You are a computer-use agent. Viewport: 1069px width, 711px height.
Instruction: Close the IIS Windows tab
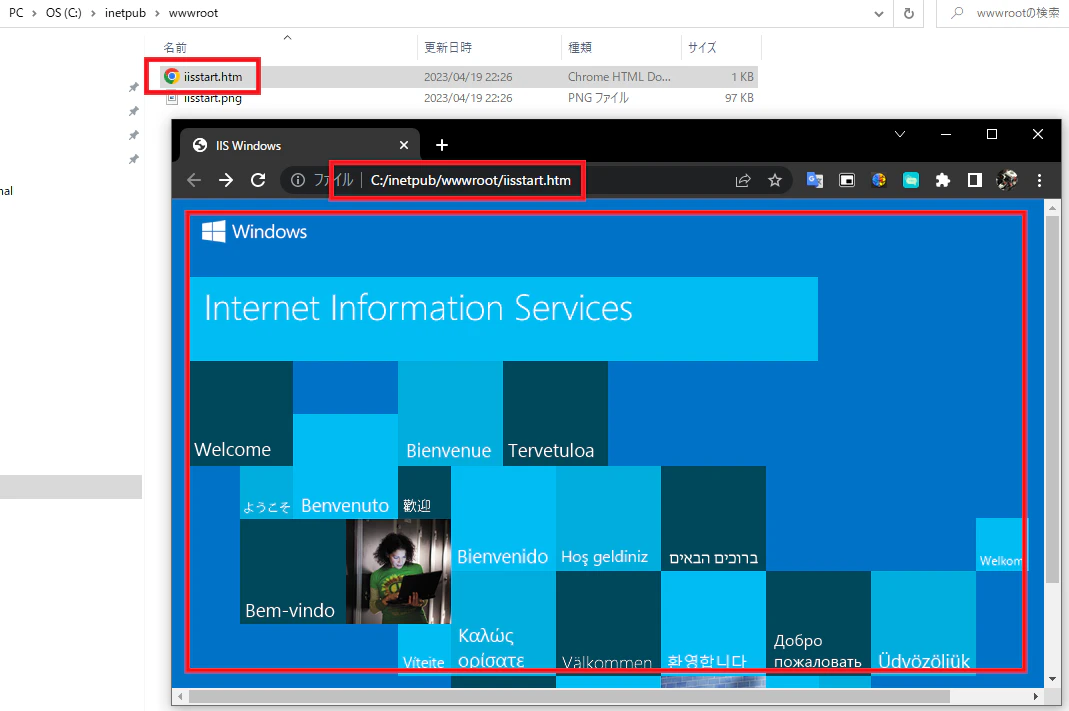pyautogui.click(x=404, y=145)
